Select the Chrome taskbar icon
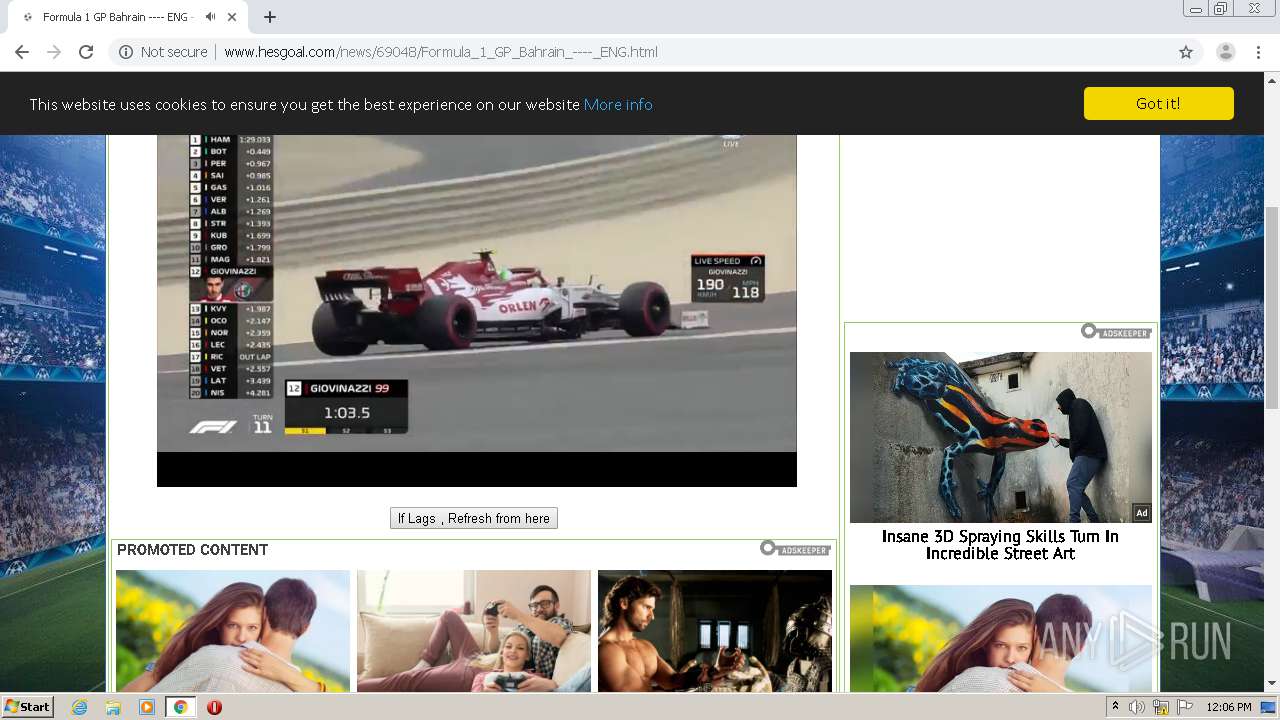The height and width of the screenshot is (720, 1280). [x=180, y=707]
